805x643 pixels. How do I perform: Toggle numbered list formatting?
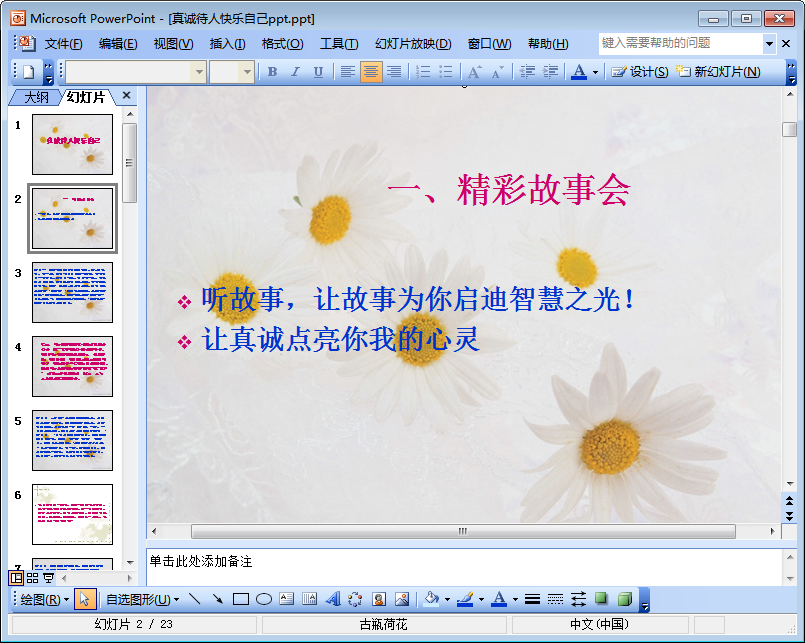click(x=423, y=72)
